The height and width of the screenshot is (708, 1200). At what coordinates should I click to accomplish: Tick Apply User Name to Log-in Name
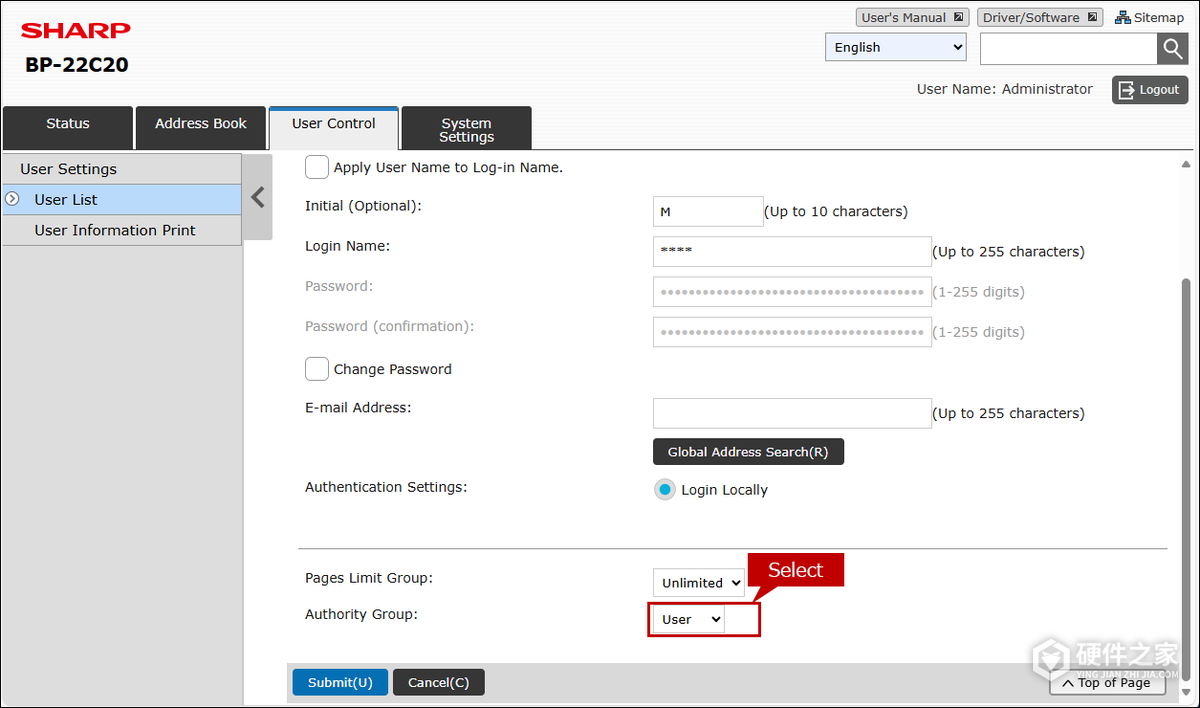point(317,167)
